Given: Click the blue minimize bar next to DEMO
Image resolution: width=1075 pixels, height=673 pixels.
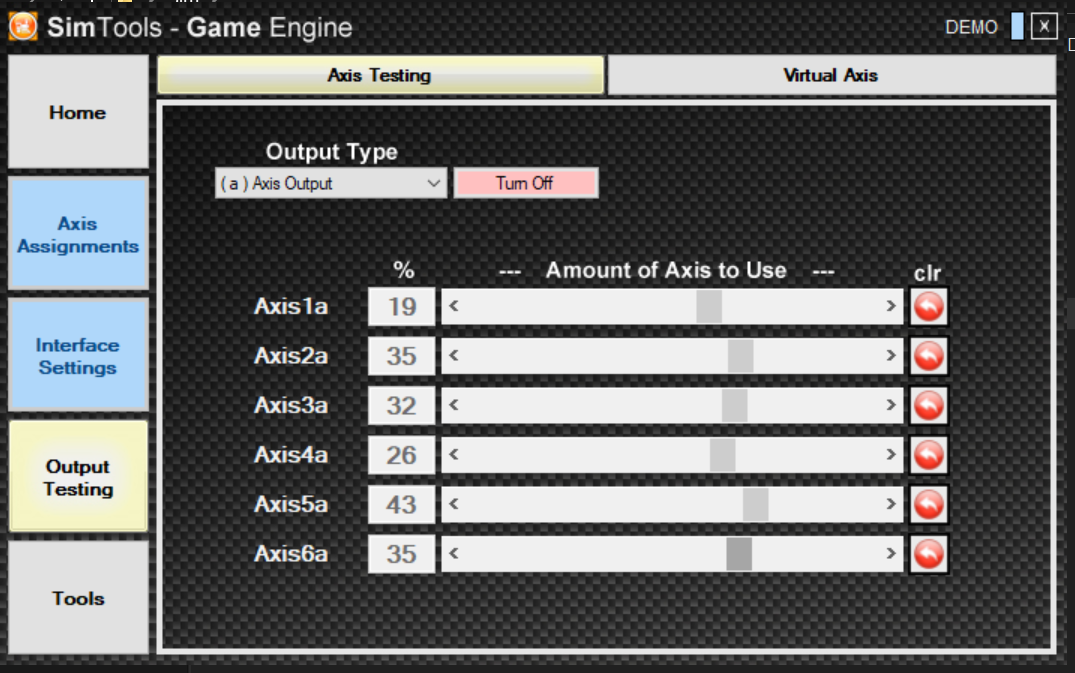Looking at the screenshot, I should [1017, 27].
